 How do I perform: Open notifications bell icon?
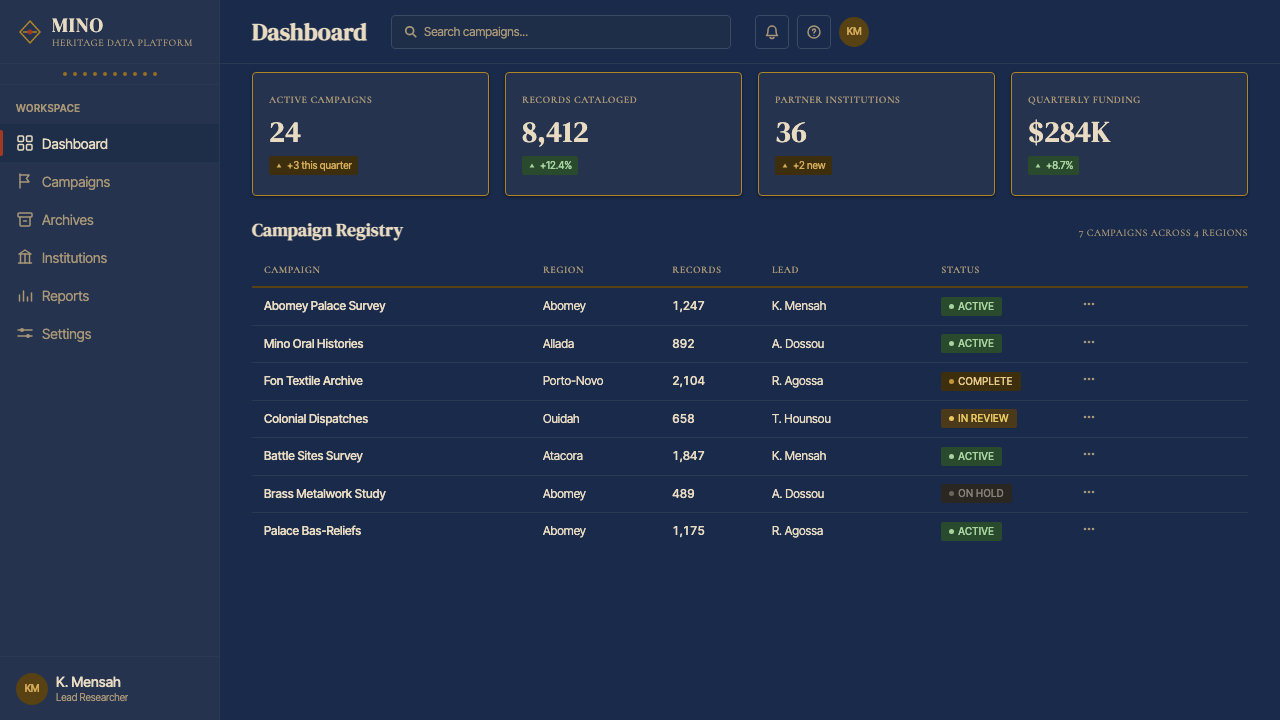coord(772,32)
